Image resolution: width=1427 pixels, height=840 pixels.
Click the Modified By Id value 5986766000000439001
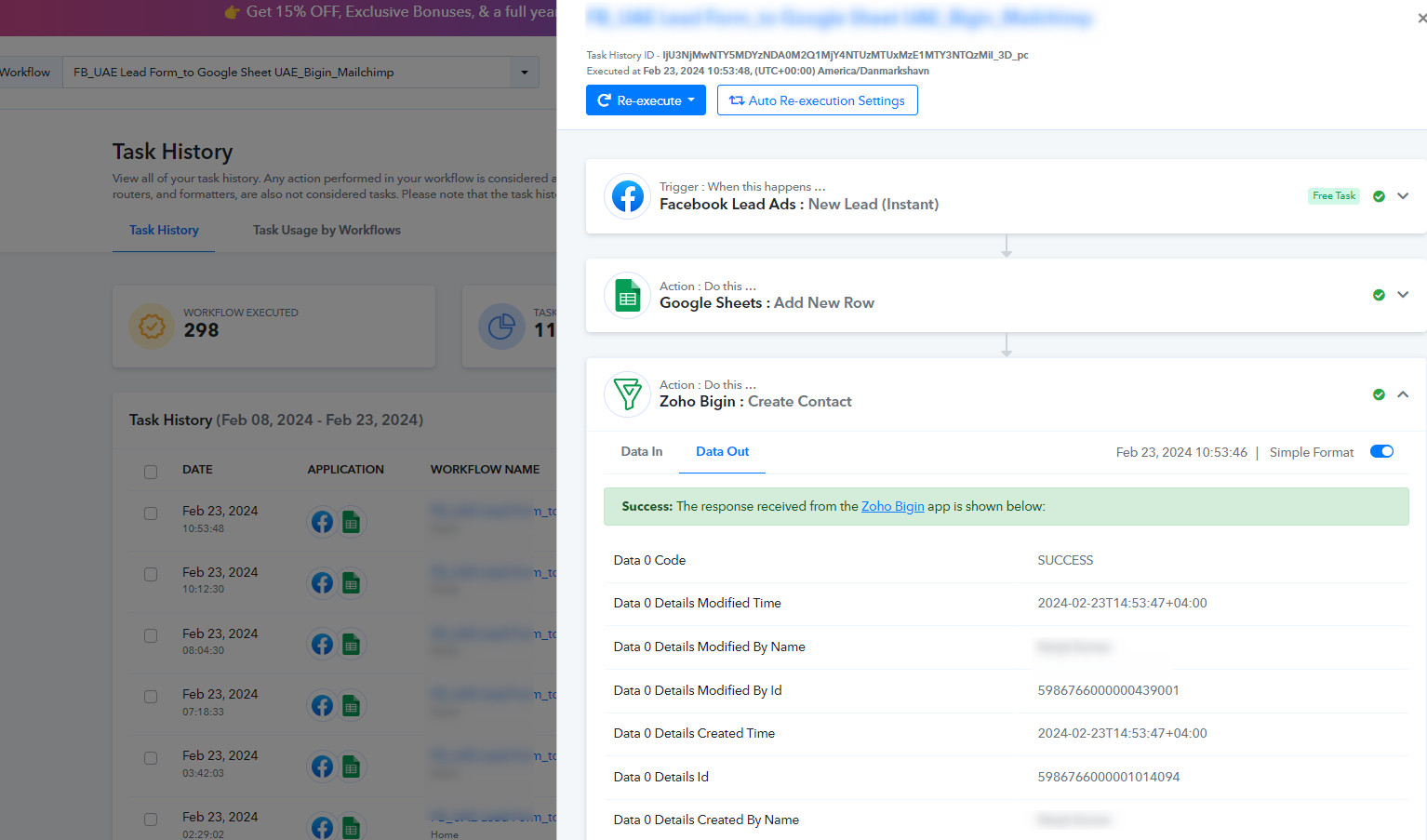click(1108, 690)
